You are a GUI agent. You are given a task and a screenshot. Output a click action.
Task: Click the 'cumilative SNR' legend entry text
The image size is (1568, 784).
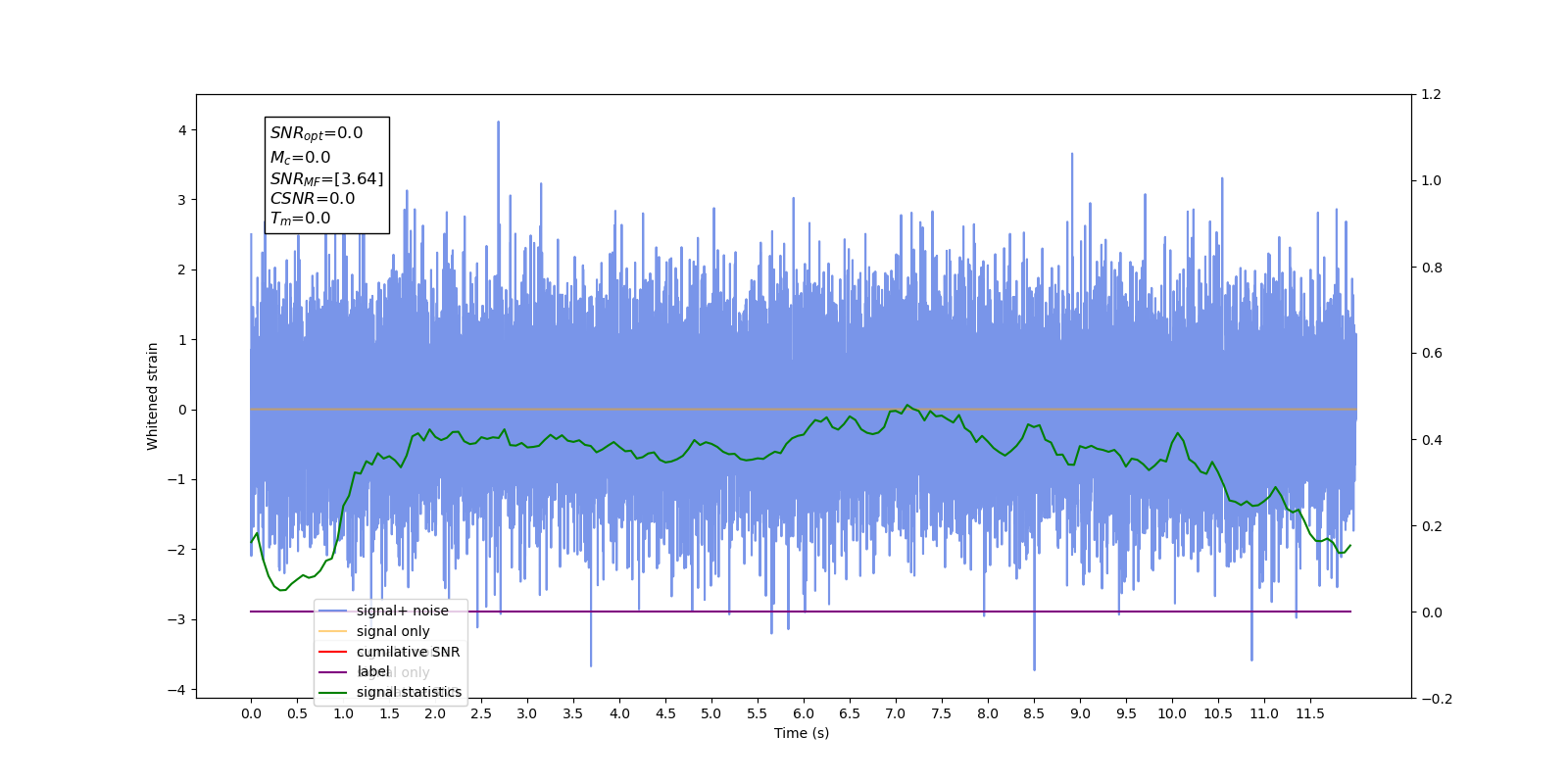pyautogui.click(x=408, y=652)
